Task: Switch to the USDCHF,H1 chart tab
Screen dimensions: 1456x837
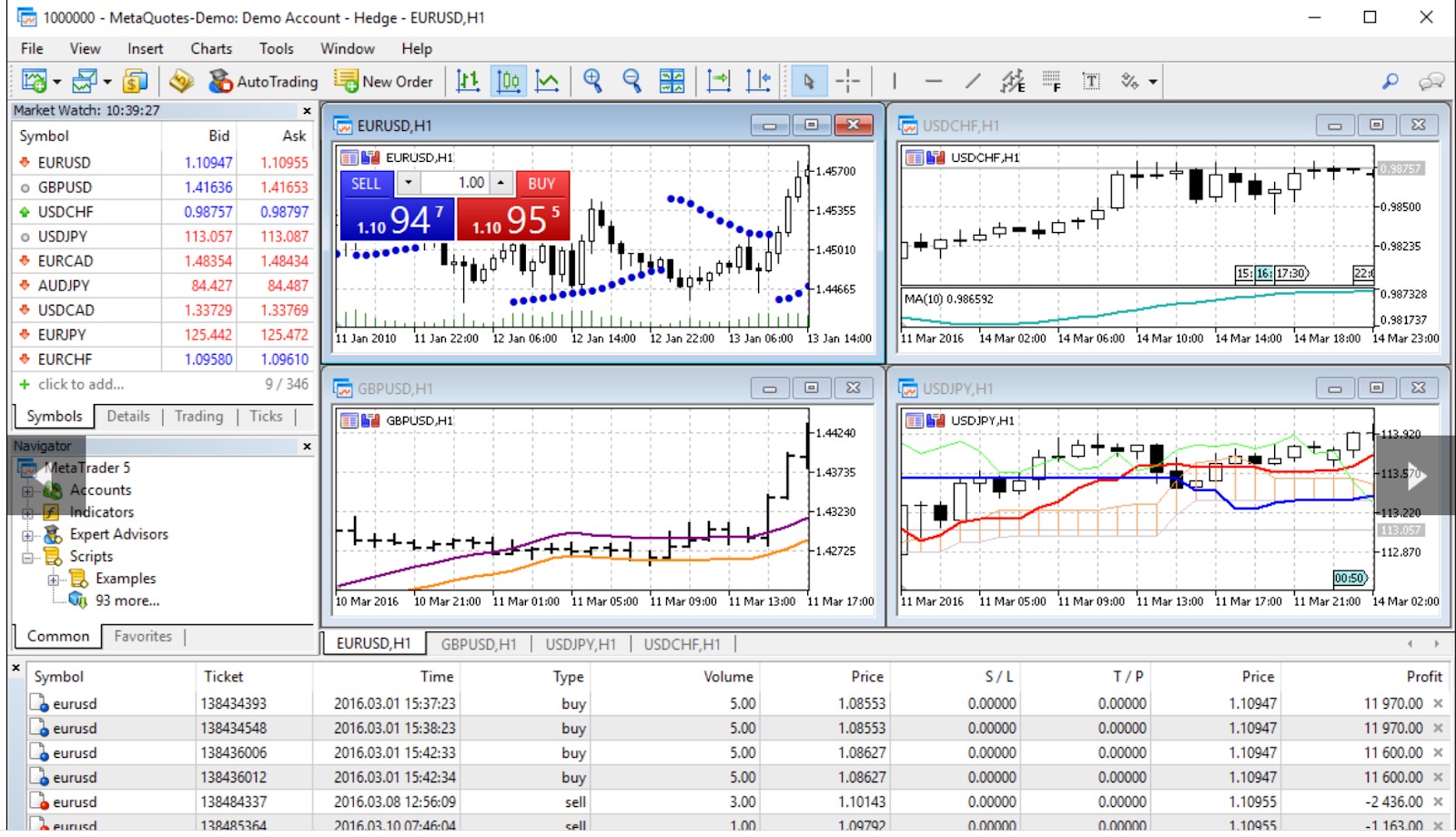Action: 682,644
